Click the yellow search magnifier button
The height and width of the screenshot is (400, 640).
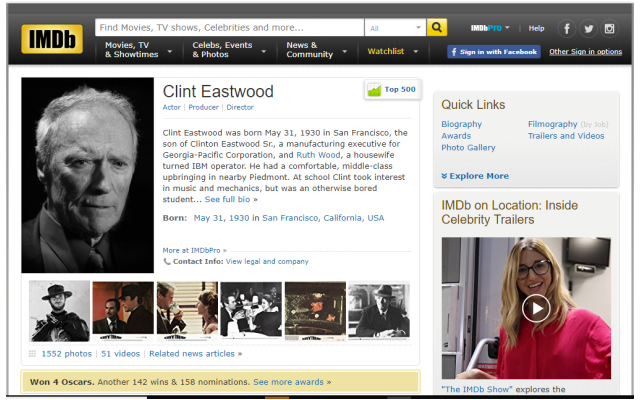[437, 27]
